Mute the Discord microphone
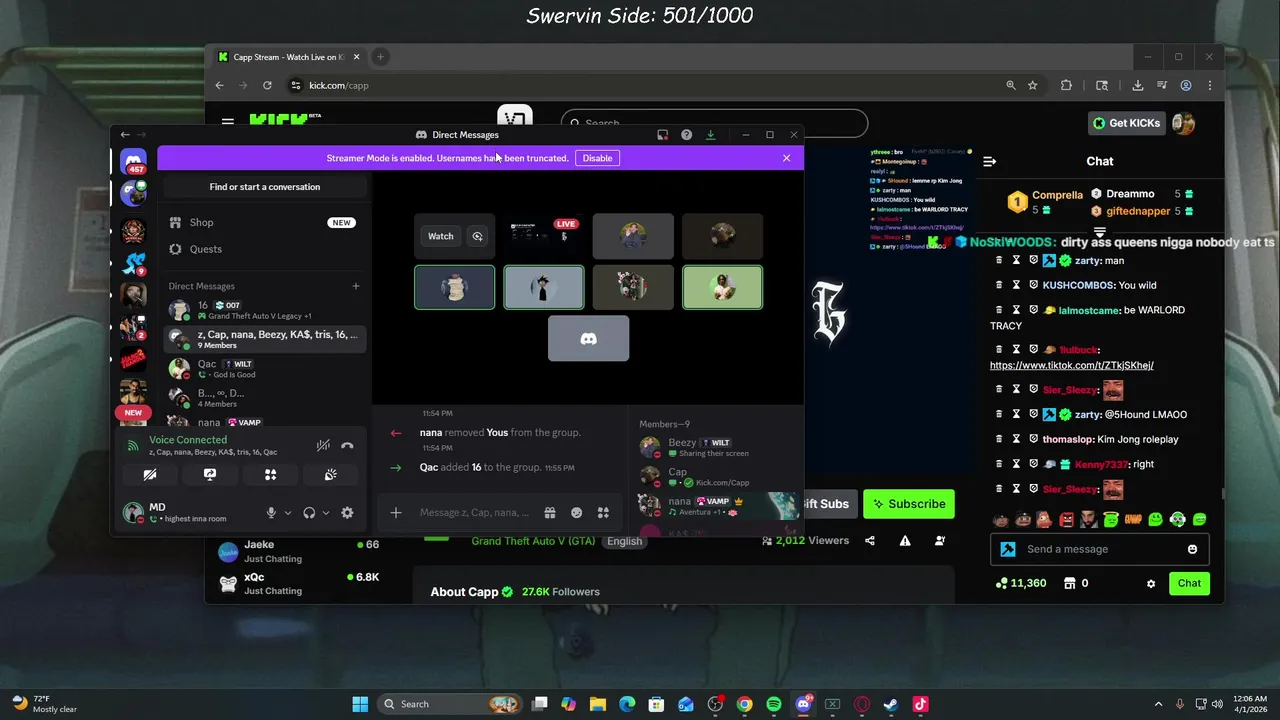Viewport: 1280px width, 720px height. pos(271,513)
